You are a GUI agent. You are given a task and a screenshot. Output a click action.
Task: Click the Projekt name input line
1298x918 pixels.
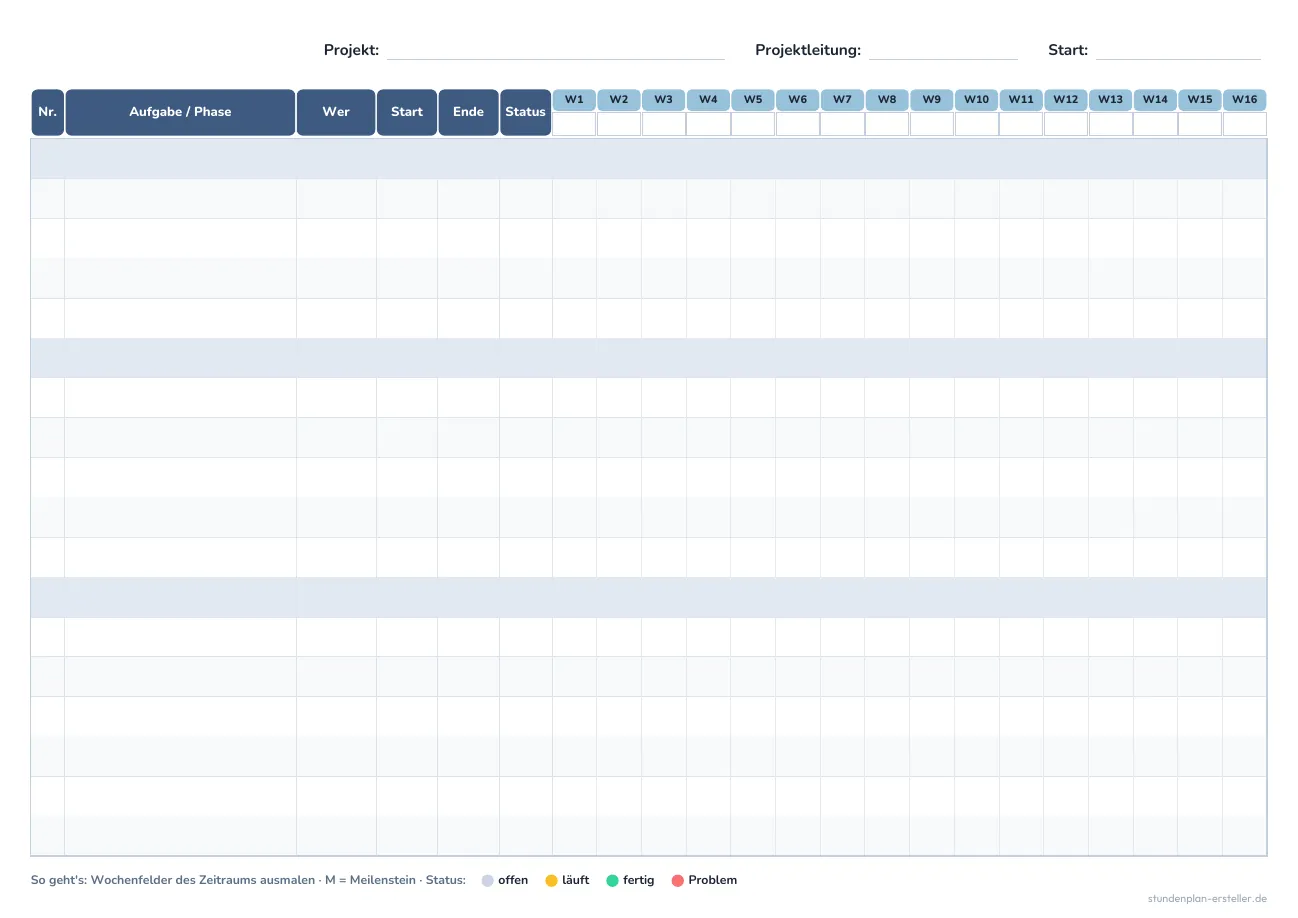555,51
